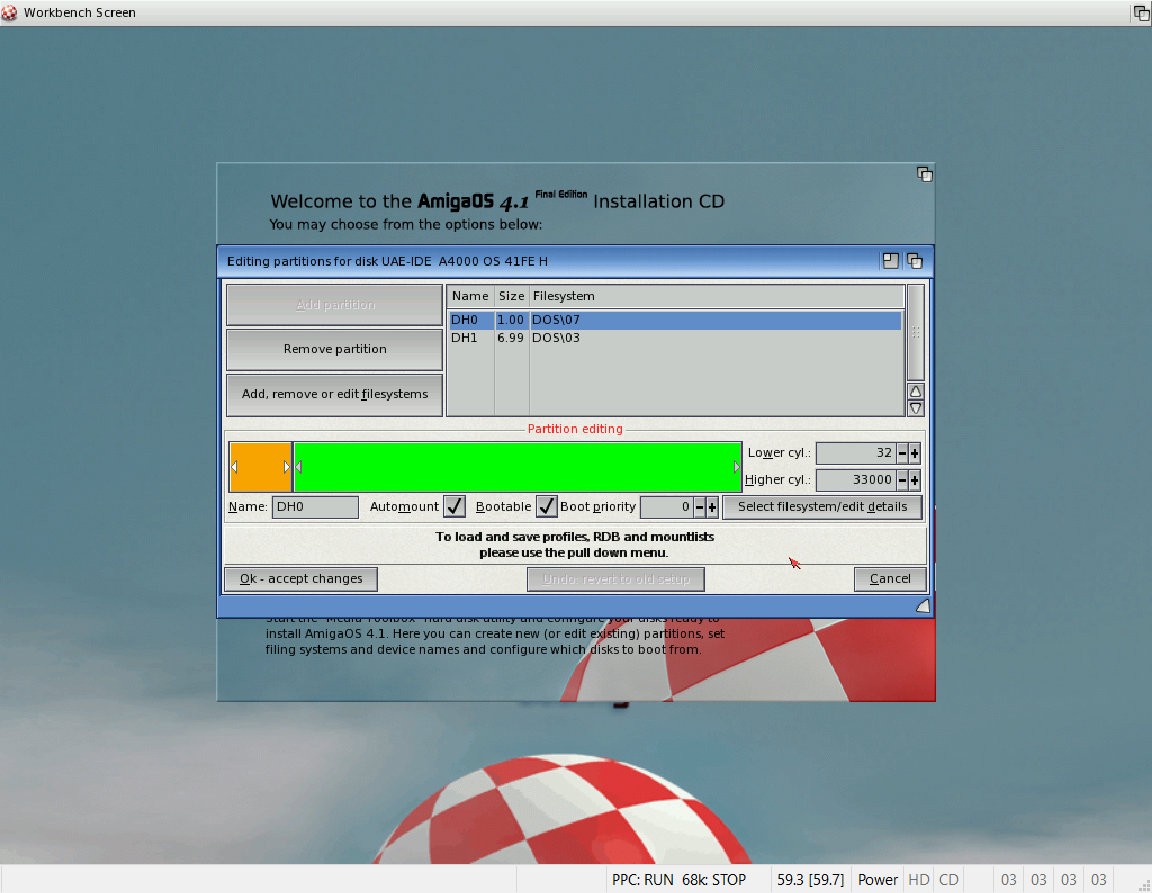Click right handle of orange partition
Image resolution: width=1152 pixels, height=893 pixels.
(287, 467)
